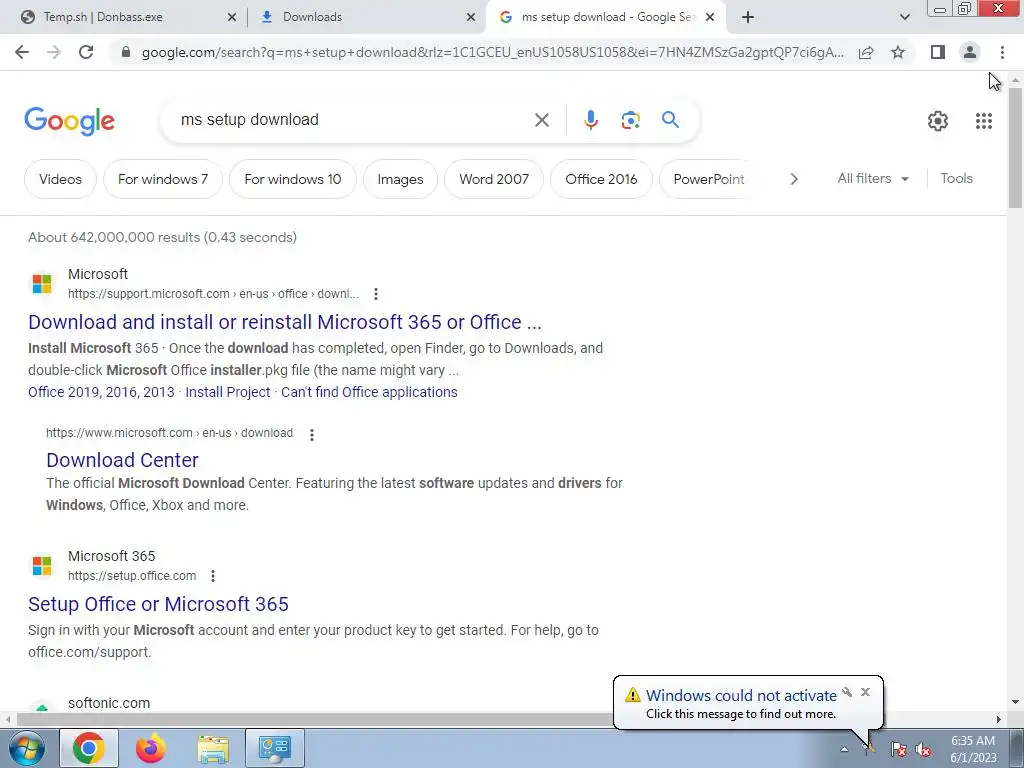Open Can't find Office applications sublink
The image size is (1024, 768).
click(369, 392)
